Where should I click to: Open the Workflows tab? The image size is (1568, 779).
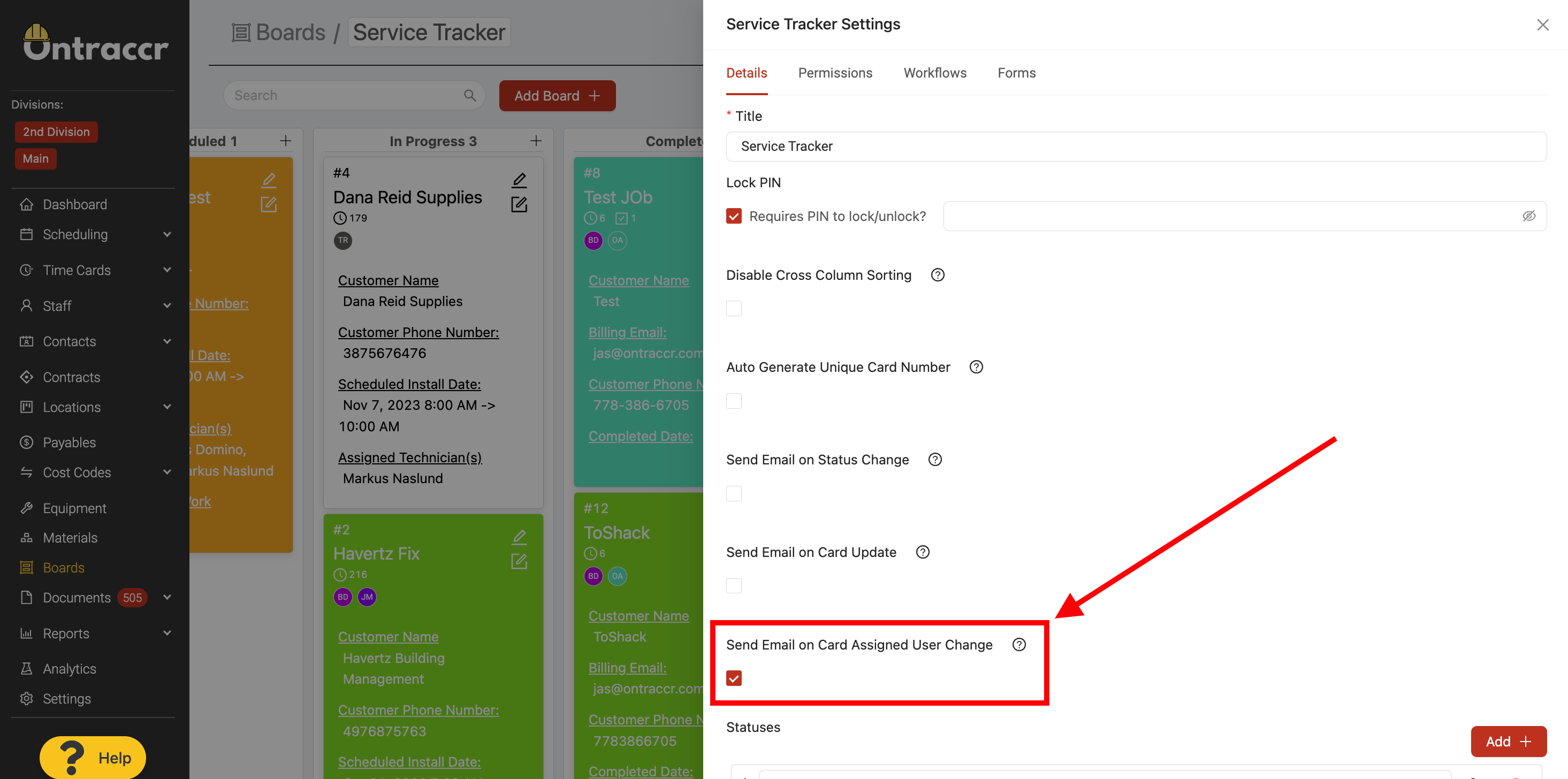935,73
